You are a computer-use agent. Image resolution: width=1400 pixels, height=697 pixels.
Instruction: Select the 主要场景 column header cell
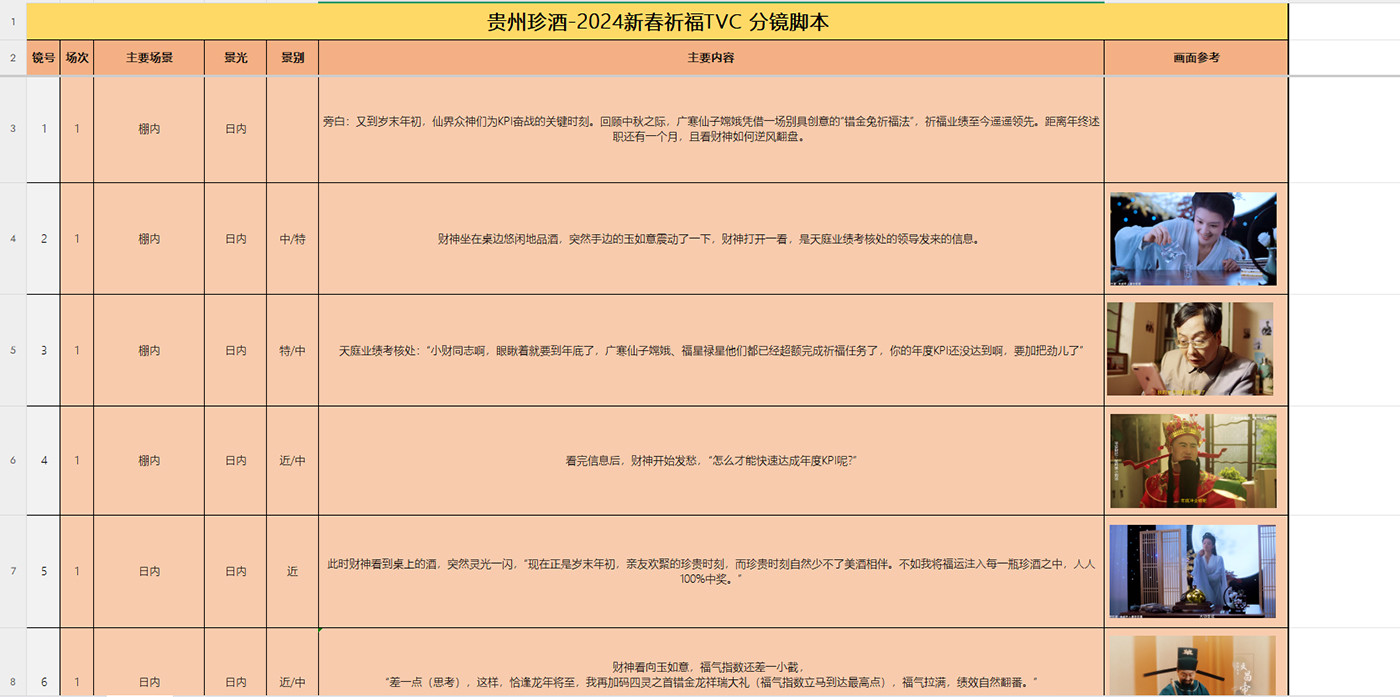[149, 58]
